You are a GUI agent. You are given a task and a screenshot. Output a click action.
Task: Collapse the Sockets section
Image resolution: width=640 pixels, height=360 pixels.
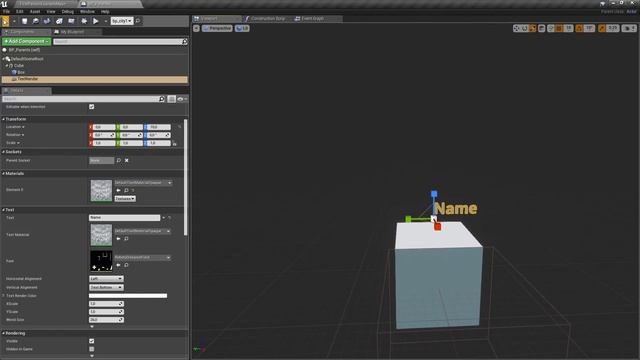coord(4,152)
